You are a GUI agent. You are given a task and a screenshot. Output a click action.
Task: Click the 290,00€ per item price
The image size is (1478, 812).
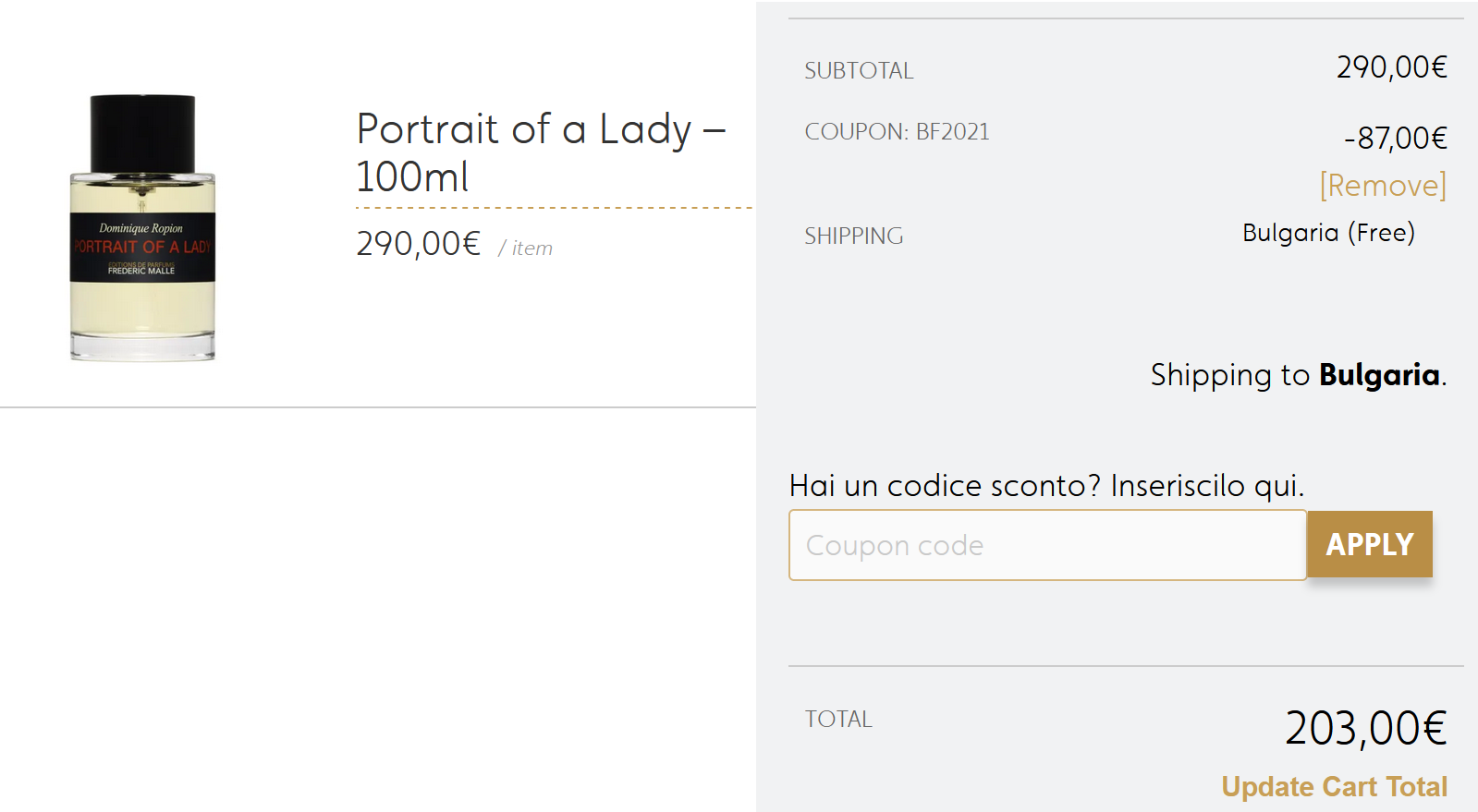point(419,244)
